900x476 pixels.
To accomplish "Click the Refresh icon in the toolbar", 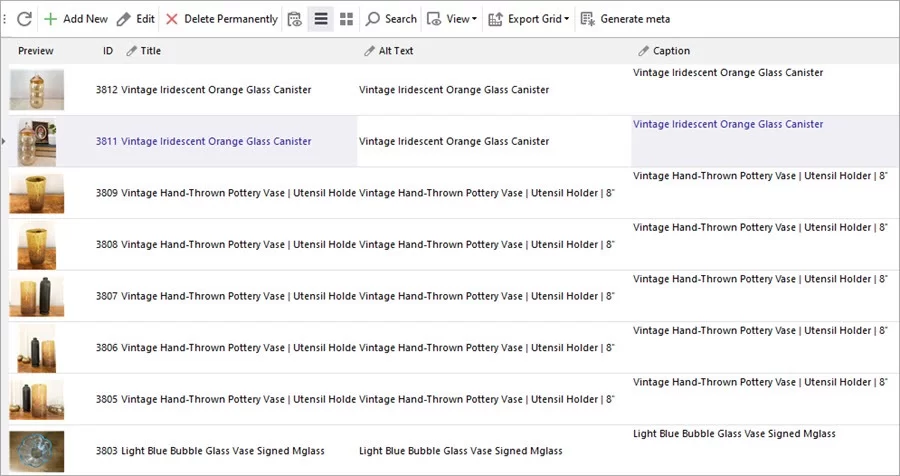I will 25,19.
